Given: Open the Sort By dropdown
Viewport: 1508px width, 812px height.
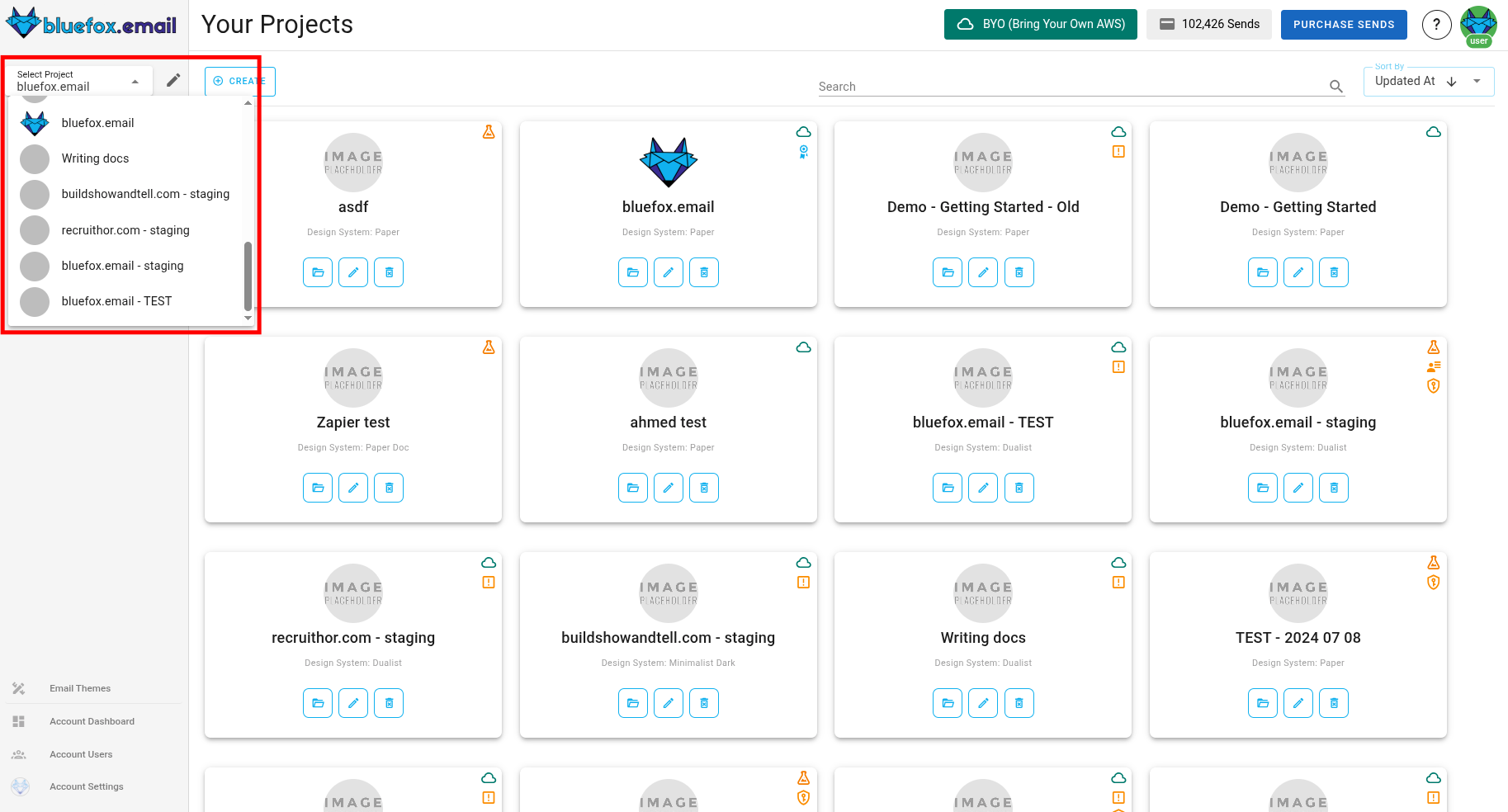Looking at the screenshot, I should click(1477, 81).
